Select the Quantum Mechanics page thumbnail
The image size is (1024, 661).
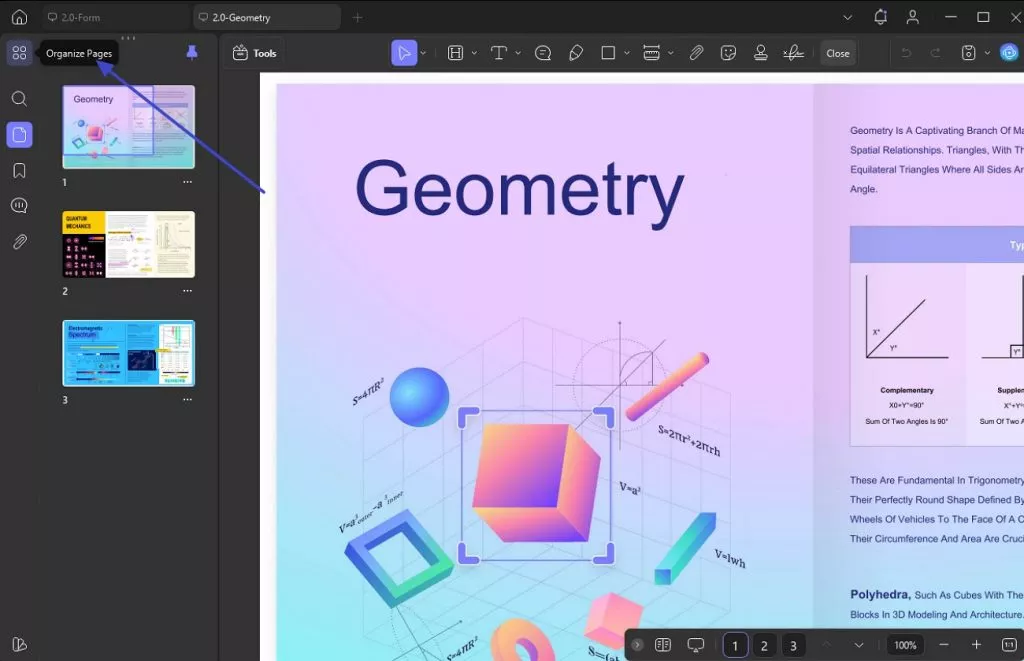point(128,244)
